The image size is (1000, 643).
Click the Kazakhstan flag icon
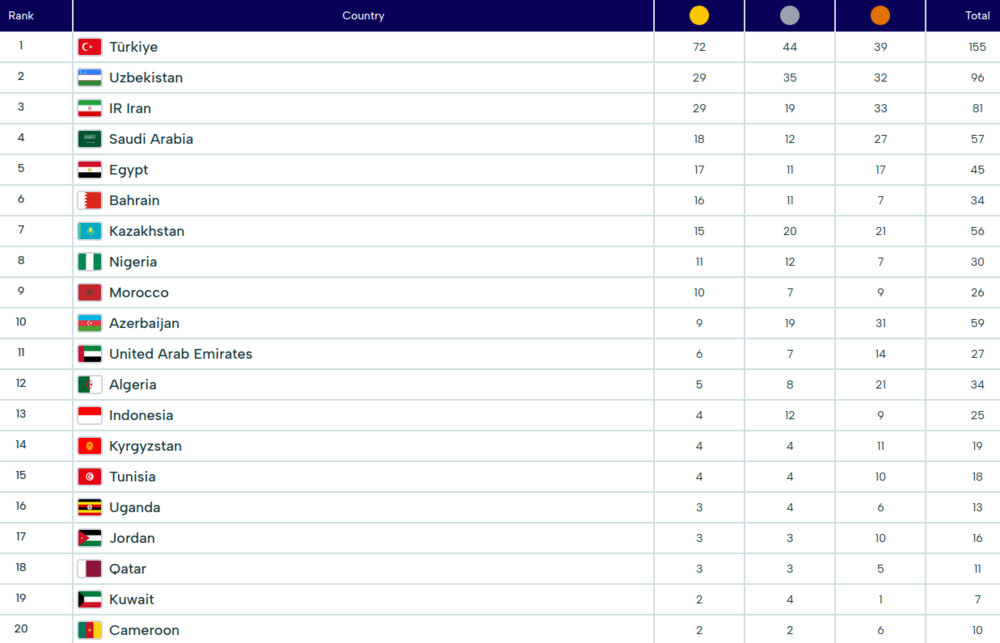click(x=90, y=231)
